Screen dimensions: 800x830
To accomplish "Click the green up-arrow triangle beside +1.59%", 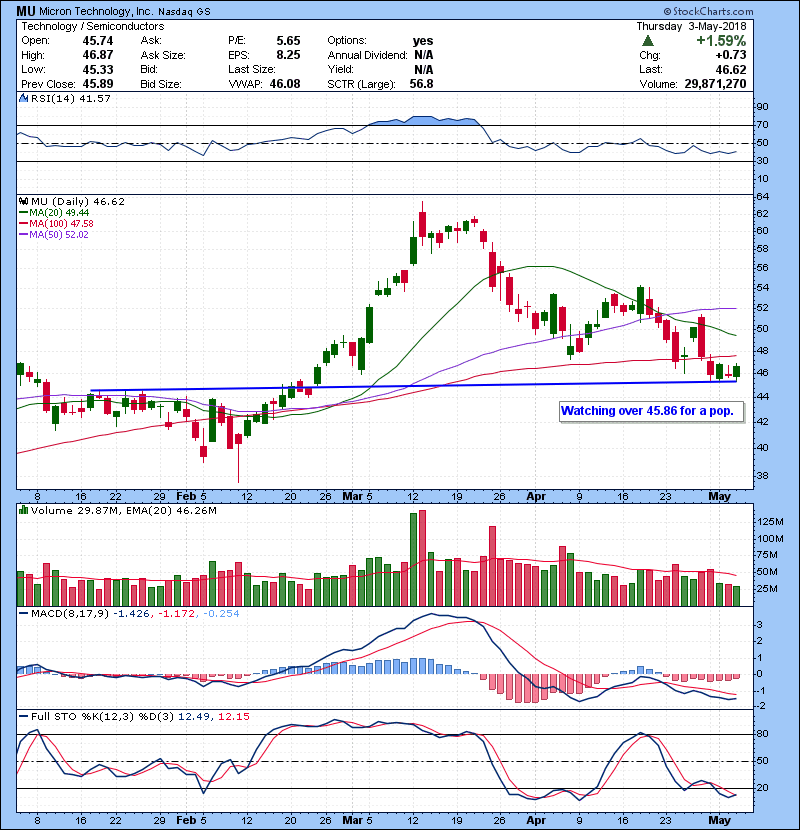I will point(647,41).
